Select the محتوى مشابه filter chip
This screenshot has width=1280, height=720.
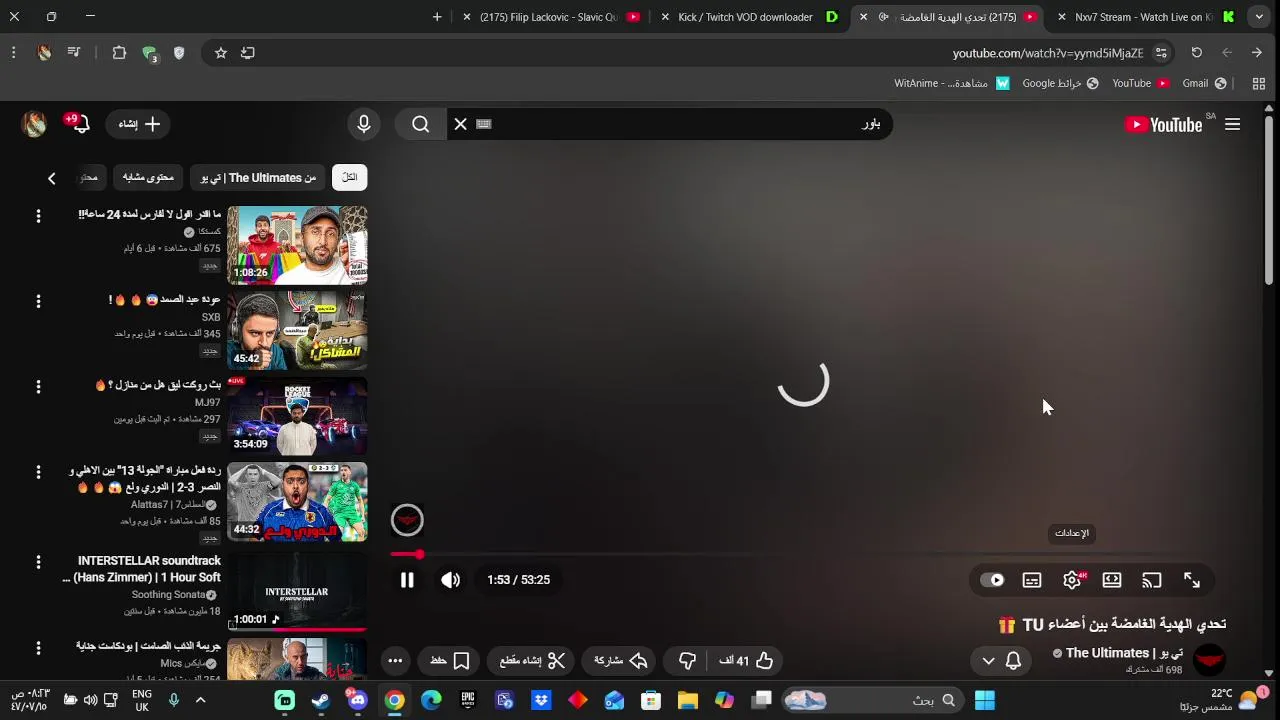pyautogui.click(x=148, y=177)
